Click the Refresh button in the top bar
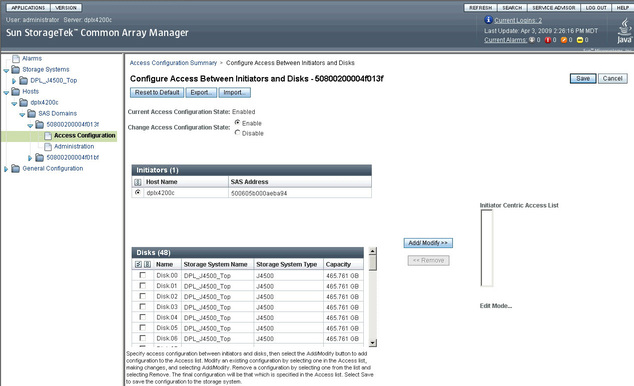 coord(480,8)
